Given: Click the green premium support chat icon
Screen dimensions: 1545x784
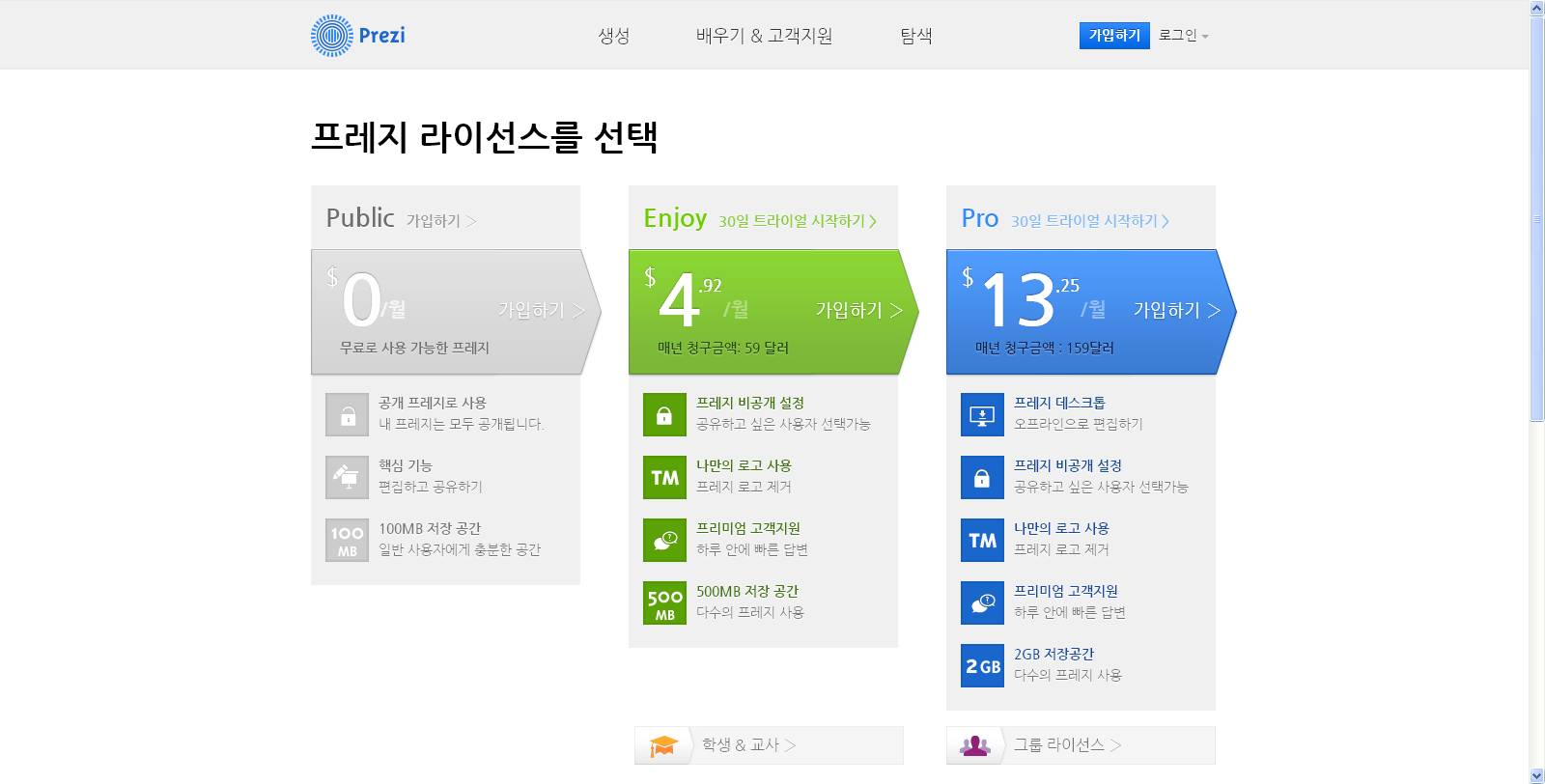Looking at the screenshot, I should [x=664, y=541].
